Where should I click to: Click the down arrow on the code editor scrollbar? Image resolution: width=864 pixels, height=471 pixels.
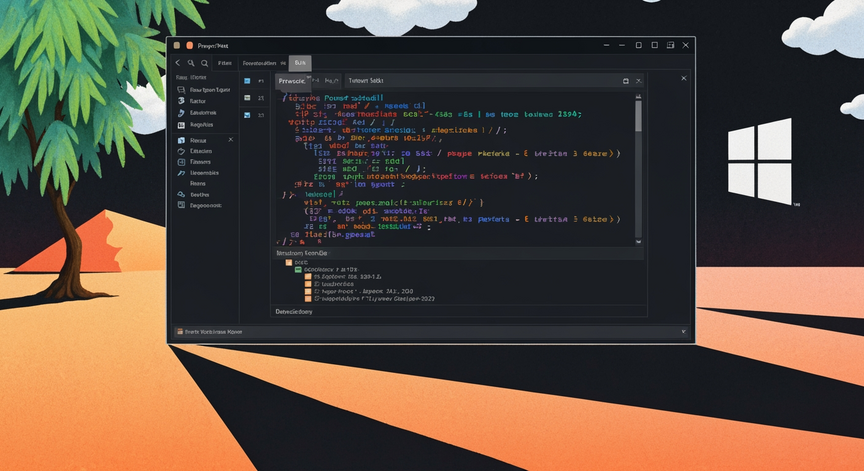[x=639, y=241]
